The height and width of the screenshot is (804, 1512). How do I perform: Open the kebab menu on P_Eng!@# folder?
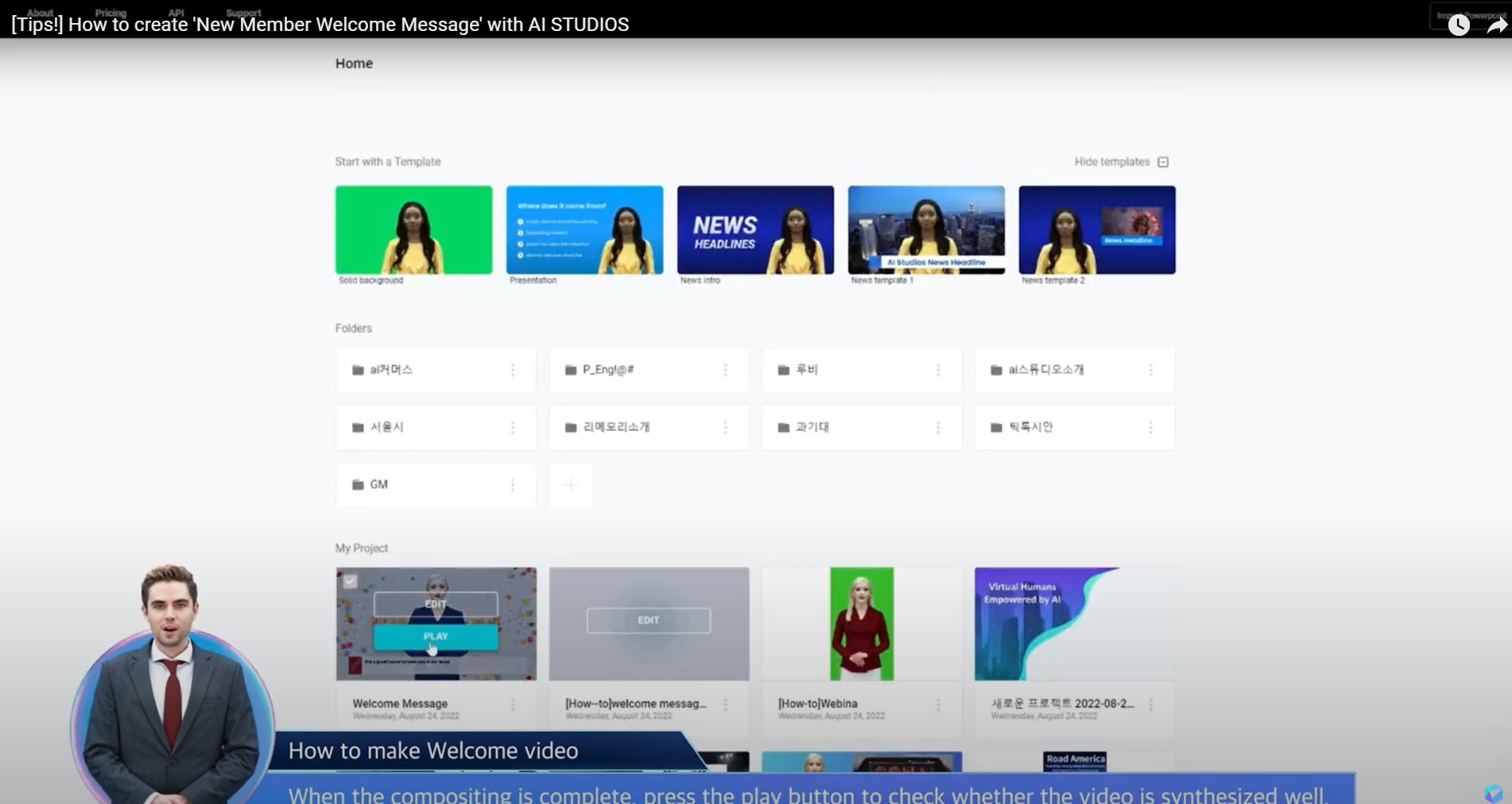[x=726, y=370]
